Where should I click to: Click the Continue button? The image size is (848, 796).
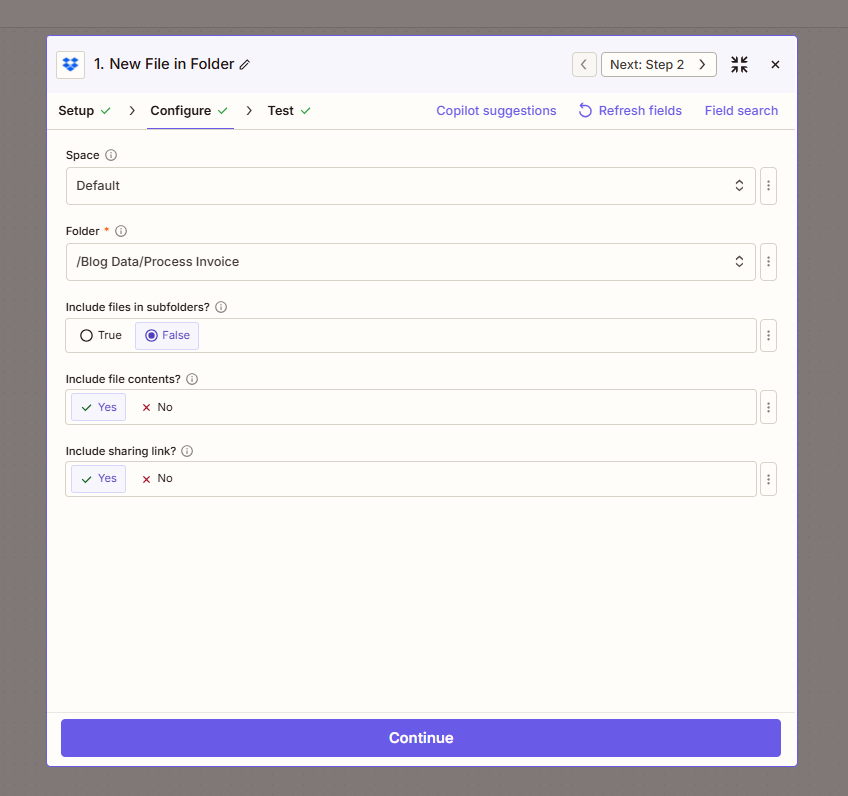click(420, 737)
